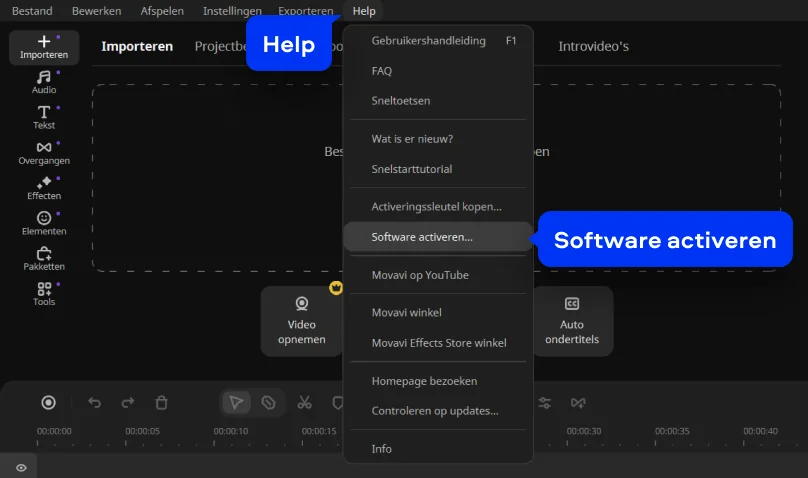The width and height of the screenshot is (808, 478).
Task: Click the scissors split clip icon
Action: [304, 403]
